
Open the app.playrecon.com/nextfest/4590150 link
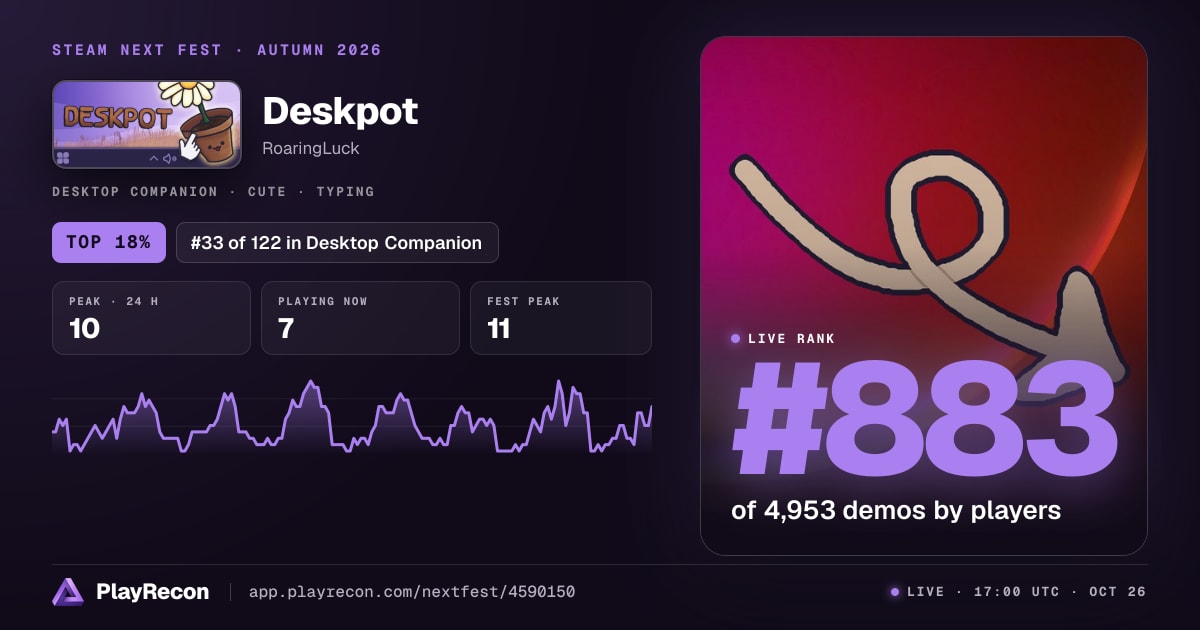[411, 592]
